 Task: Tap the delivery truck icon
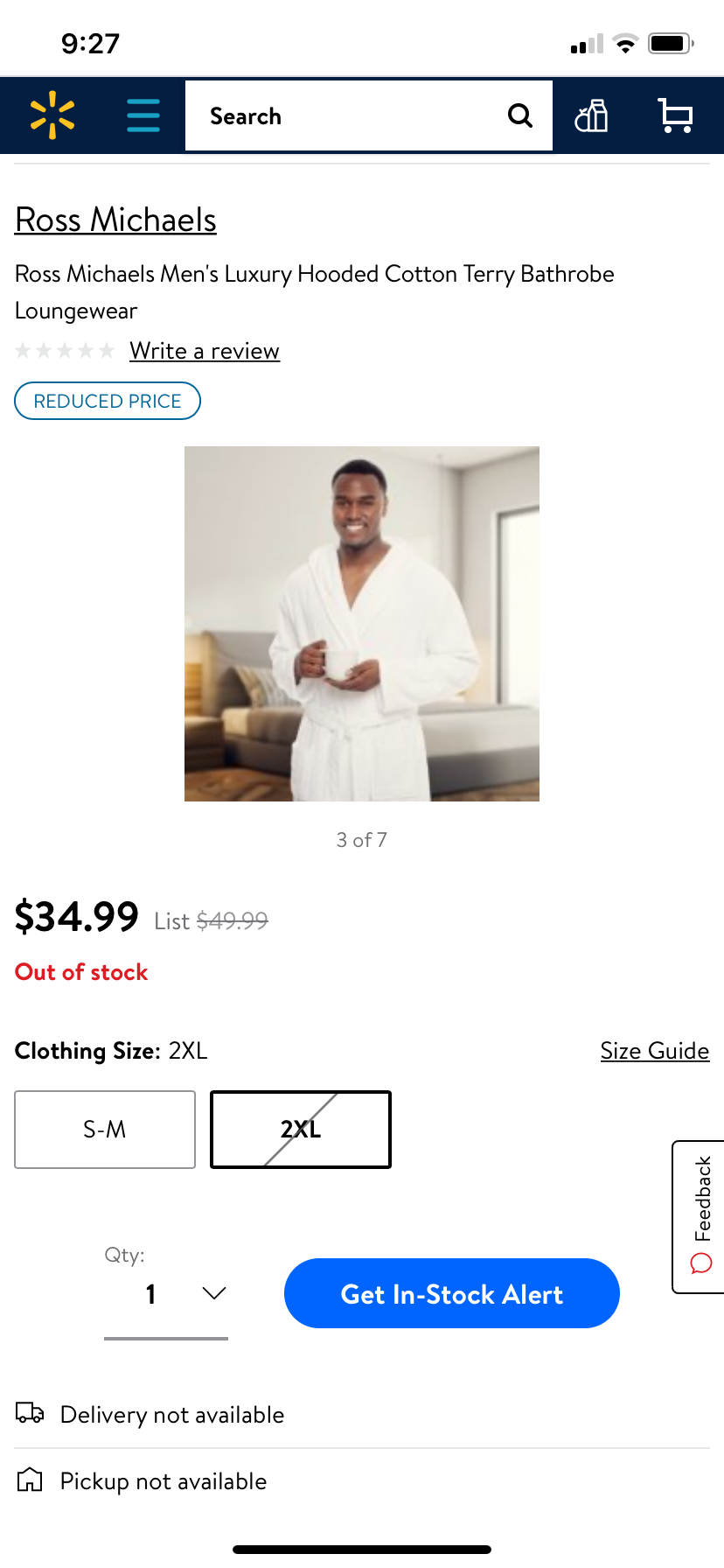coord(30,1413)
